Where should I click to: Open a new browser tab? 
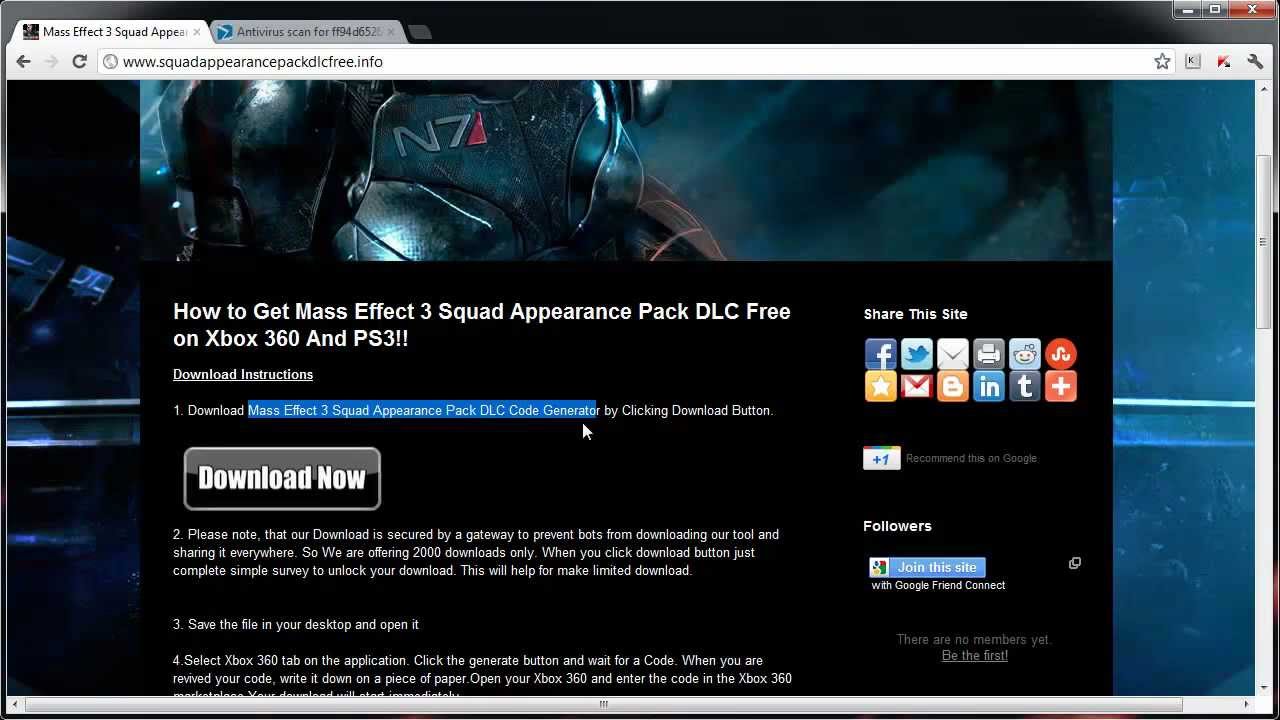click(x=420, y=32)
